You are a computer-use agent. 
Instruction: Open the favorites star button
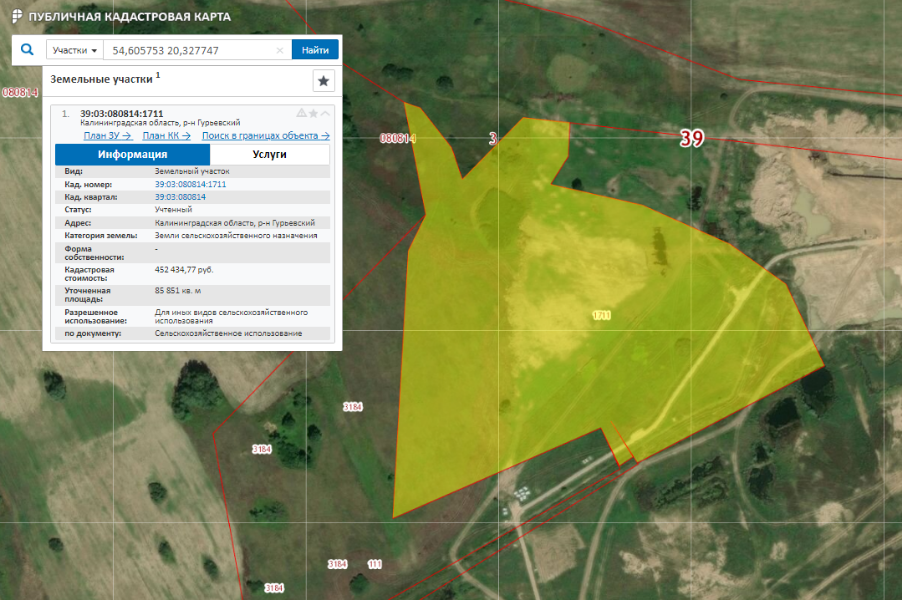(323, 81)
